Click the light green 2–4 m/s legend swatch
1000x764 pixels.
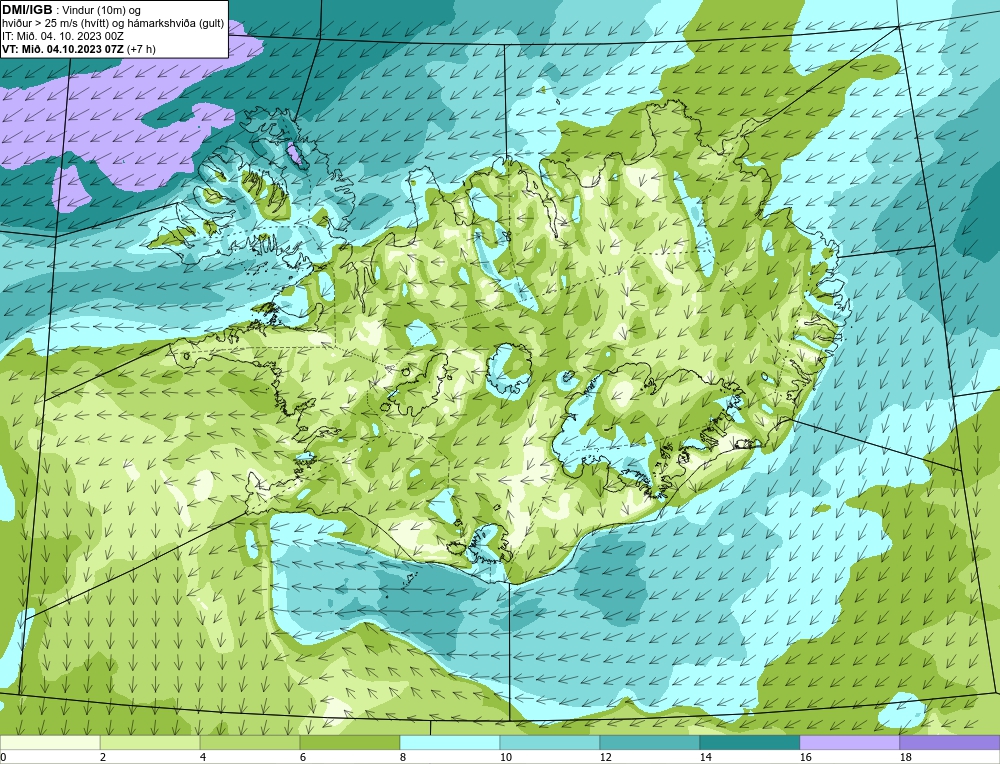click(150, 742)
